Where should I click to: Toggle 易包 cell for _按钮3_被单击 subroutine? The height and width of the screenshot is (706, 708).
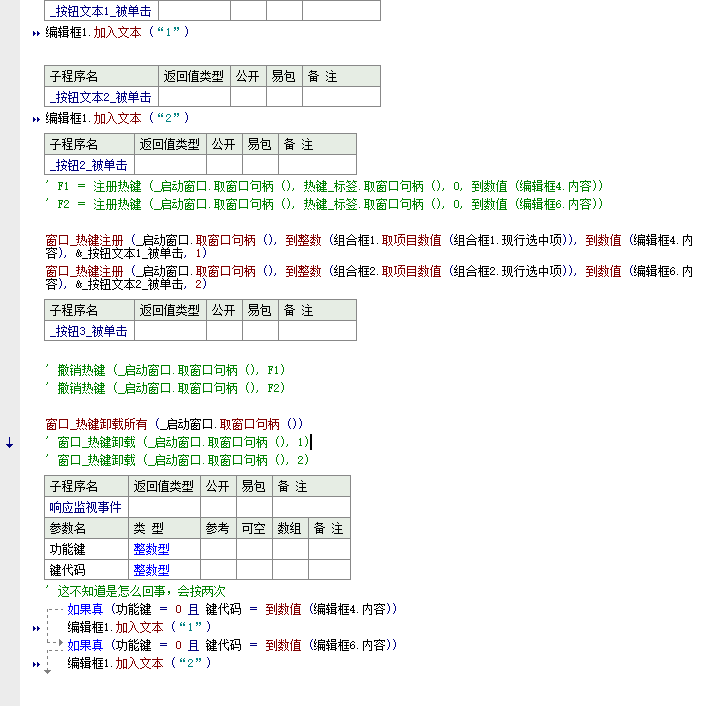point(259,331)
